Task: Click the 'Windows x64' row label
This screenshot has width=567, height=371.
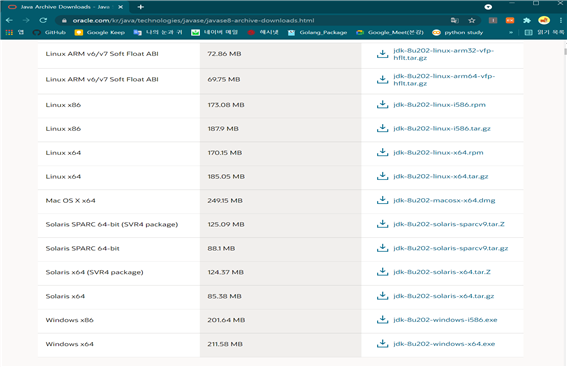Action: tap(69, 344)
